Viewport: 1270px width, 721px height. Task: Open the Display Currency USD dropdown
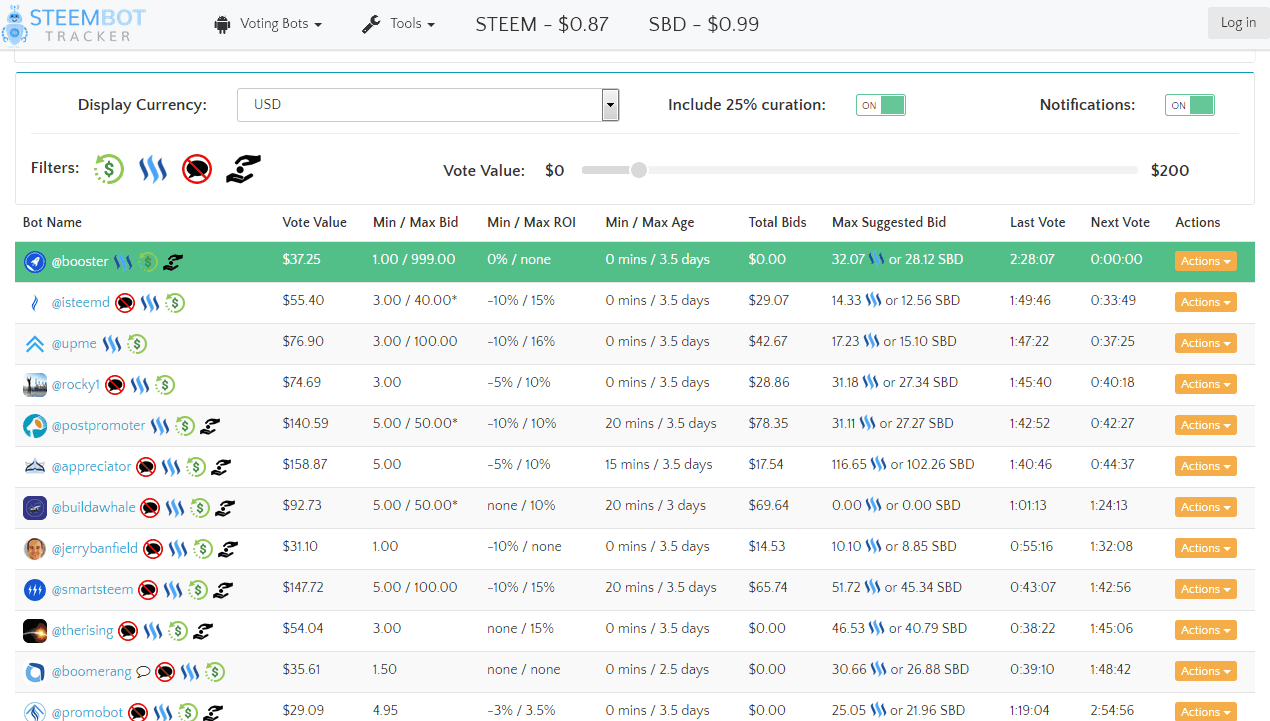[x=428, y=105]
